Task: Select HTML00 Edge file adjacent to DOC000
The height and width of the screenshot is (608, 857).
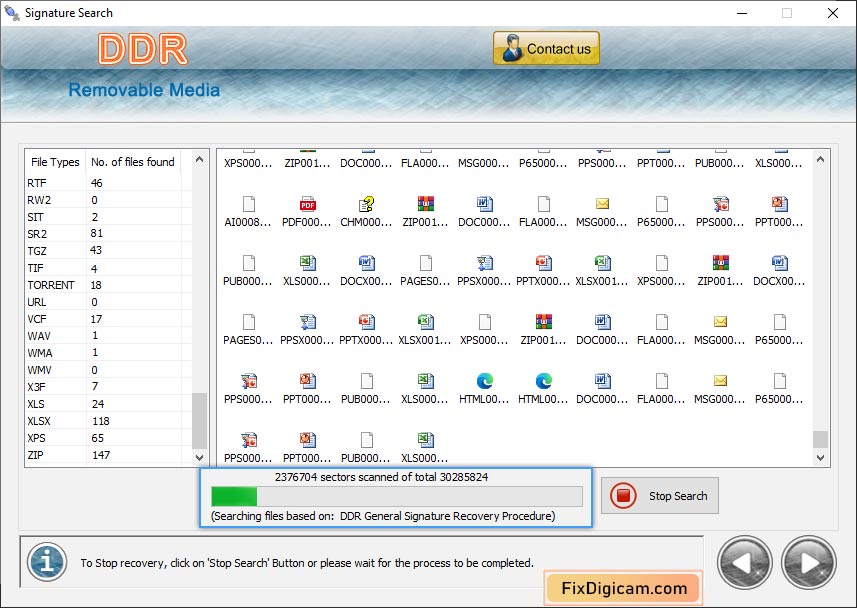Action: tap(543, 381)
